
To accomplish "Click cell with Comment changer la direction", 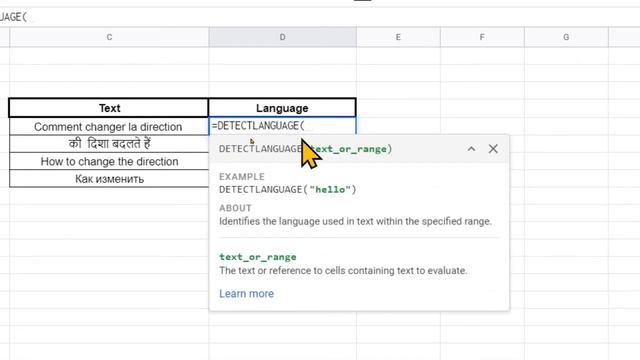I will point(109,127).
